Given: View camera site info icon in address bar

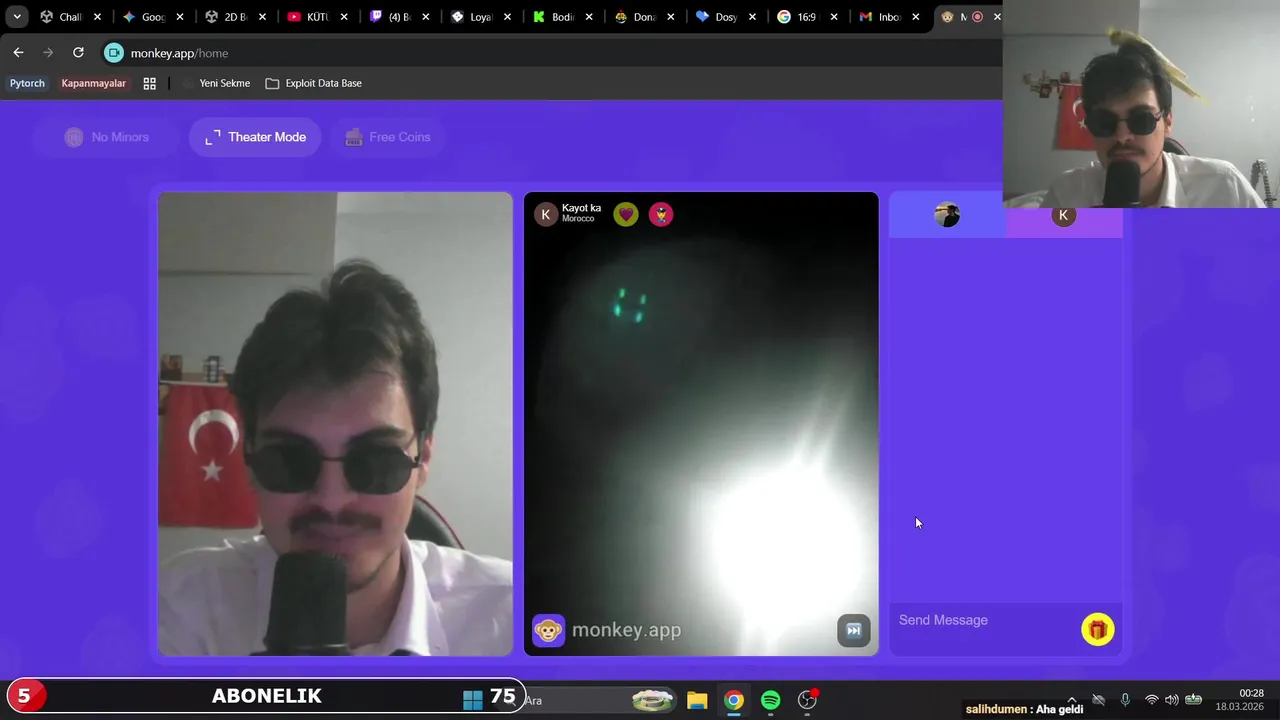Looking at the screenshot, I should (x=114, y=53).
